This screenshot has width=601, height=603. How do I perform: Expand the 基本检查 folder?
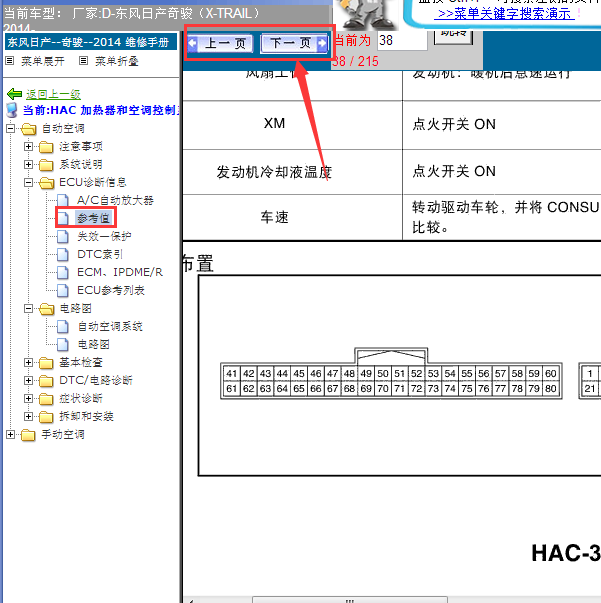[x=28, y=362]
